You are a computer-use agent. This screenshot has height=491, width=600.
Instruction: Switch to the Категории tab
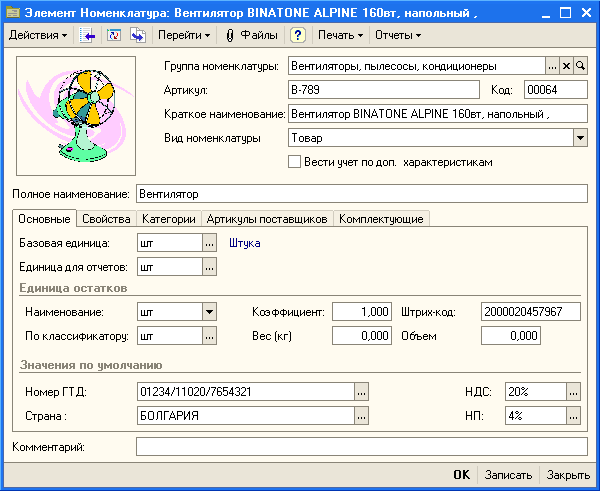coord(169,219)
